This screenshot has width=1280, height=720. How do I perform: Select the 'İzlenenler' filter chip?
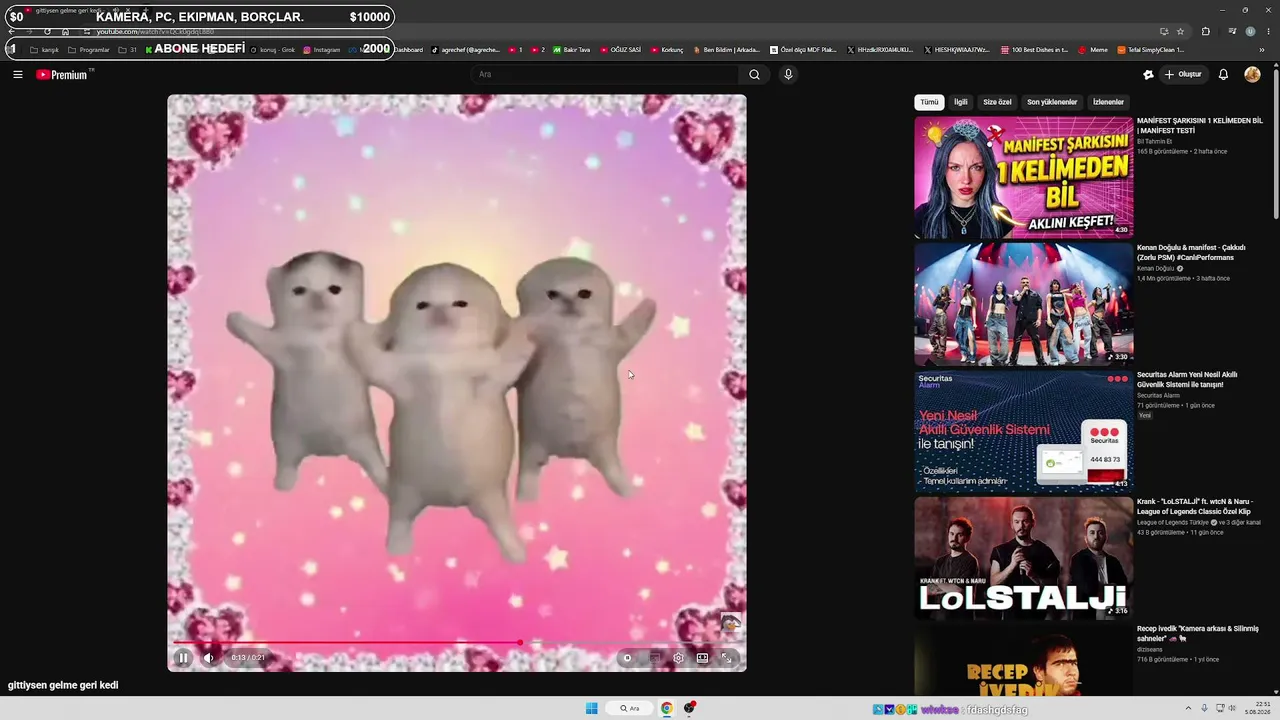pyautogui.click(x=1108, y=102)
